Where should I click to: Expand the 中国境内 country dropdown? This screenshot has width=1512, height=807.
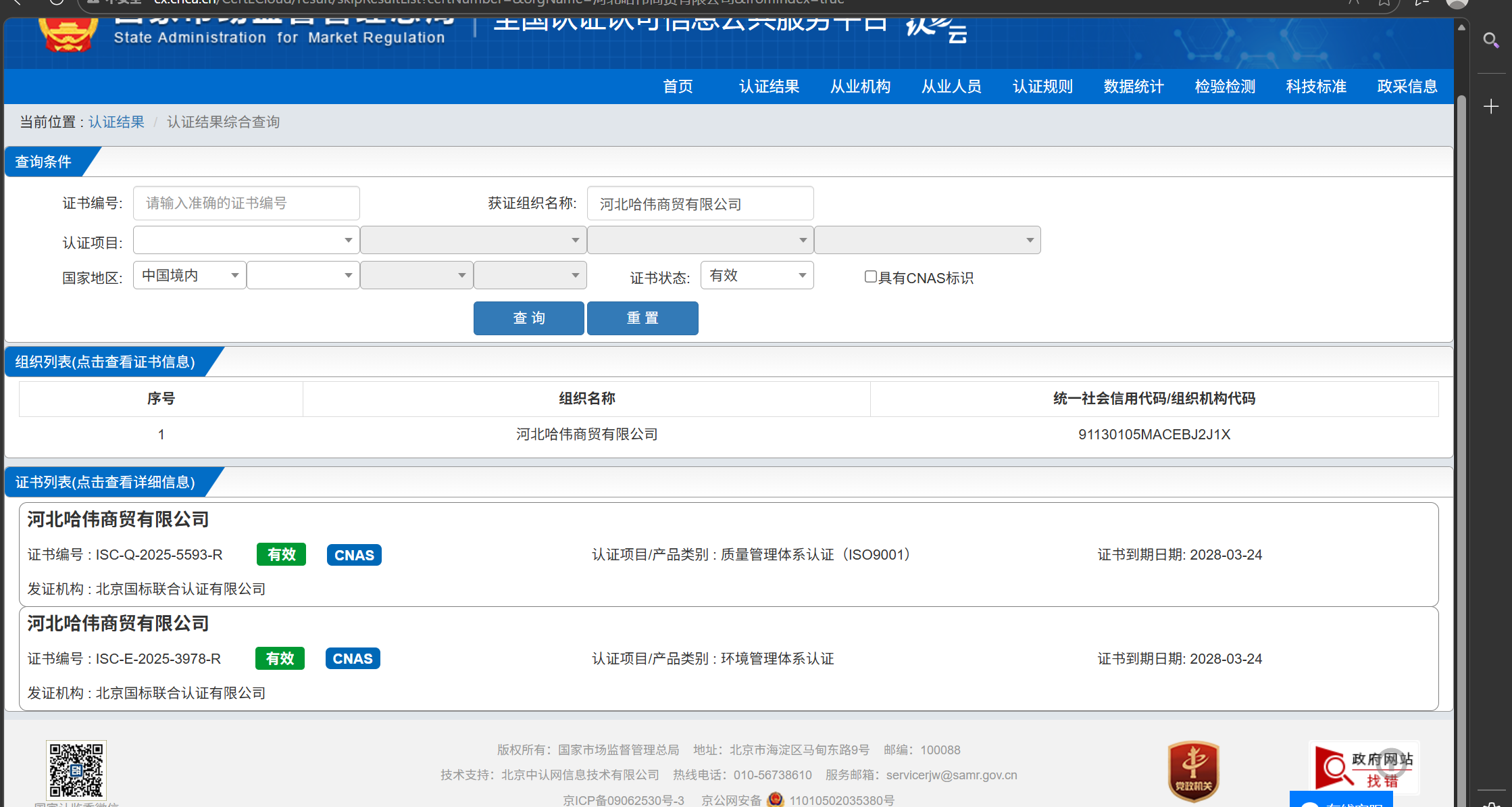pyautogui.click(x=189, y=275)
